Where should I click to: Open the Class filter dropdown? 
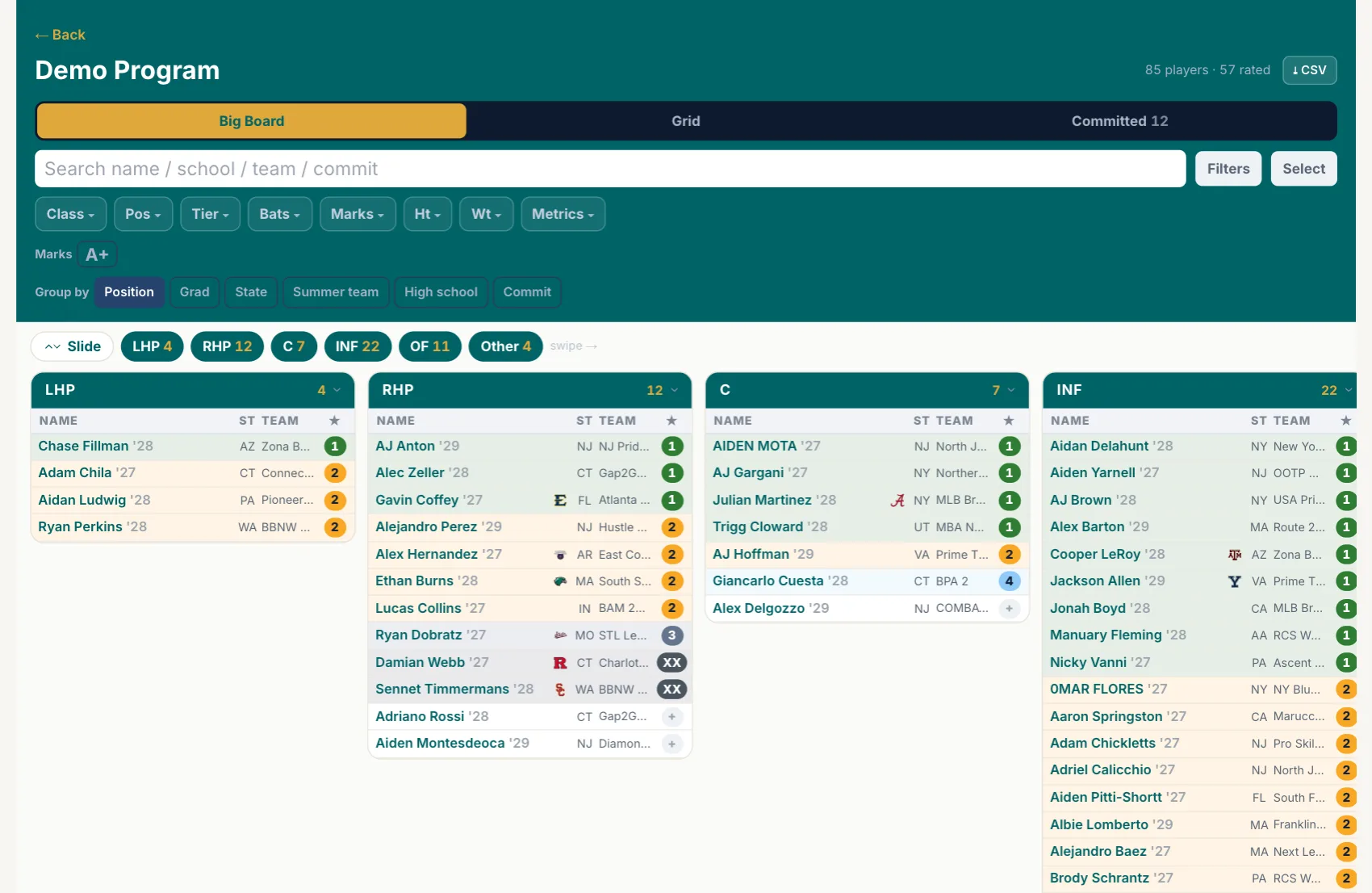pos(71,214)
